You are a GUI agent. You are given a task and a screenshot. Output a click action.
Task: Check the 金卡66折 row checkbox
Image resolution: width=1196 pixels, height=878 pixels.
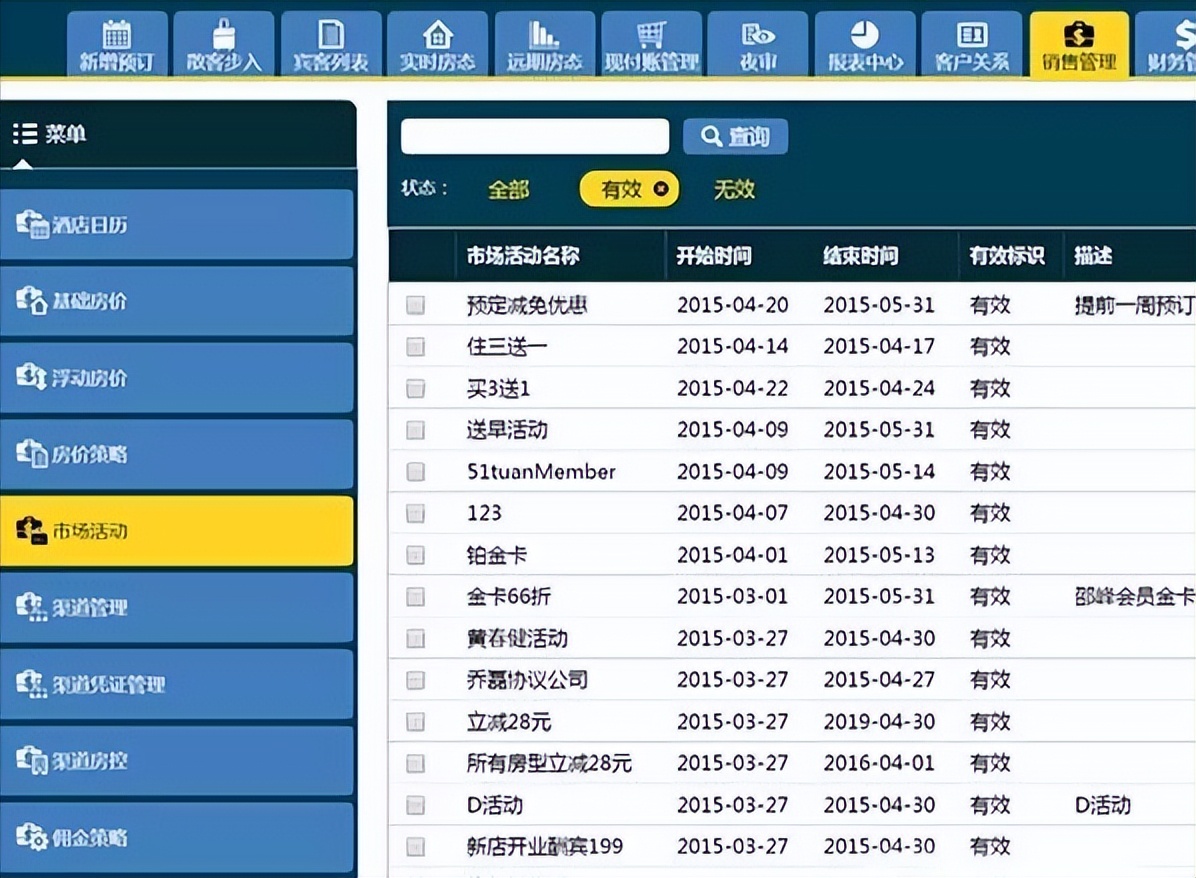416,597
